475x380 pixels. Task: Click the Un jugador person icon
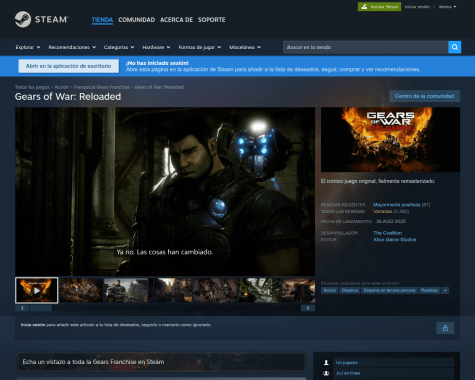(x=326, y=363)
